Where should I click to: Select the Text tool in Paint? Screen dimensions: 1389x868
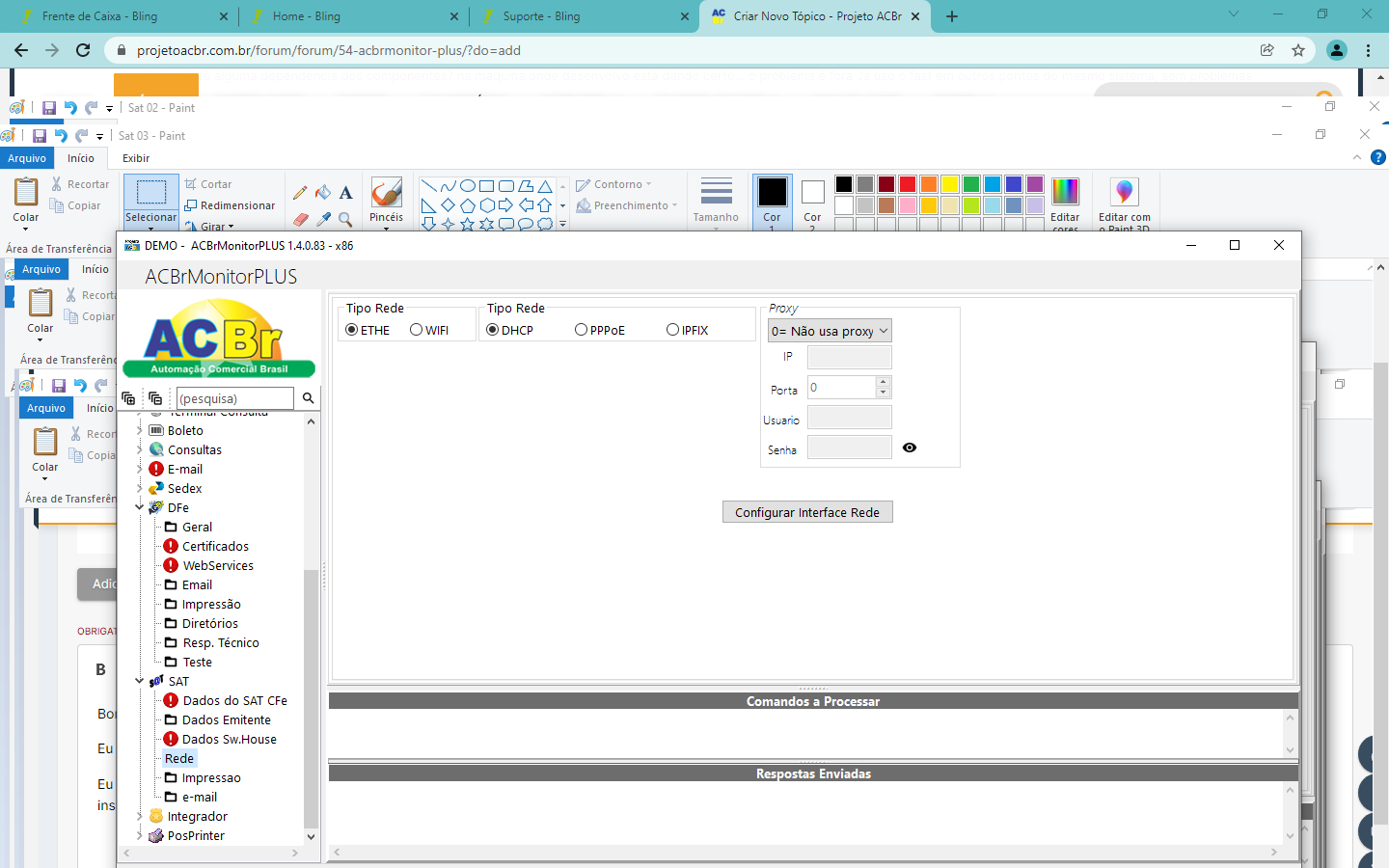(x=345, y=193)
